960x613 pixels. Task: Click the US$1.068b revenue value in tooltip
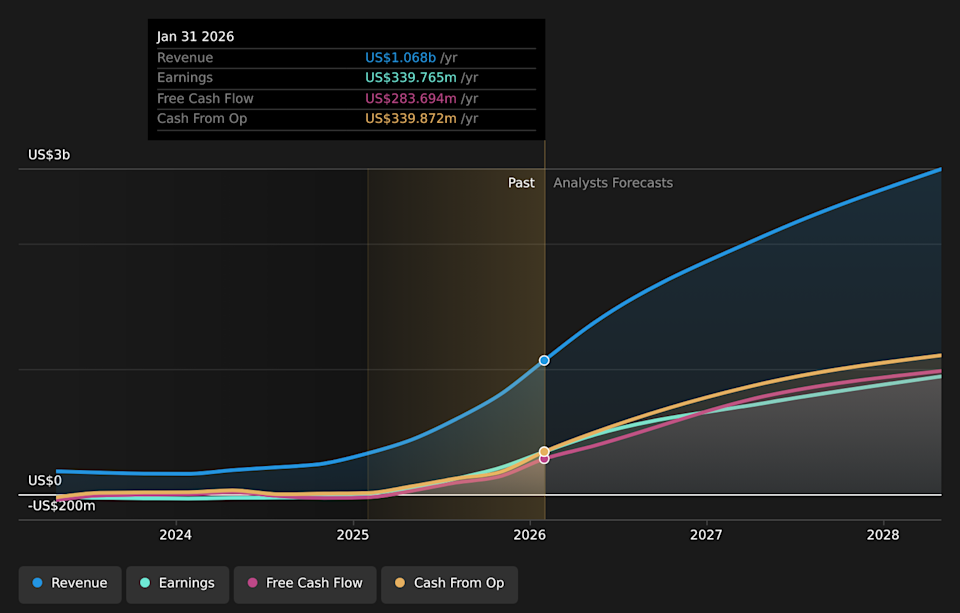(400, 58)
